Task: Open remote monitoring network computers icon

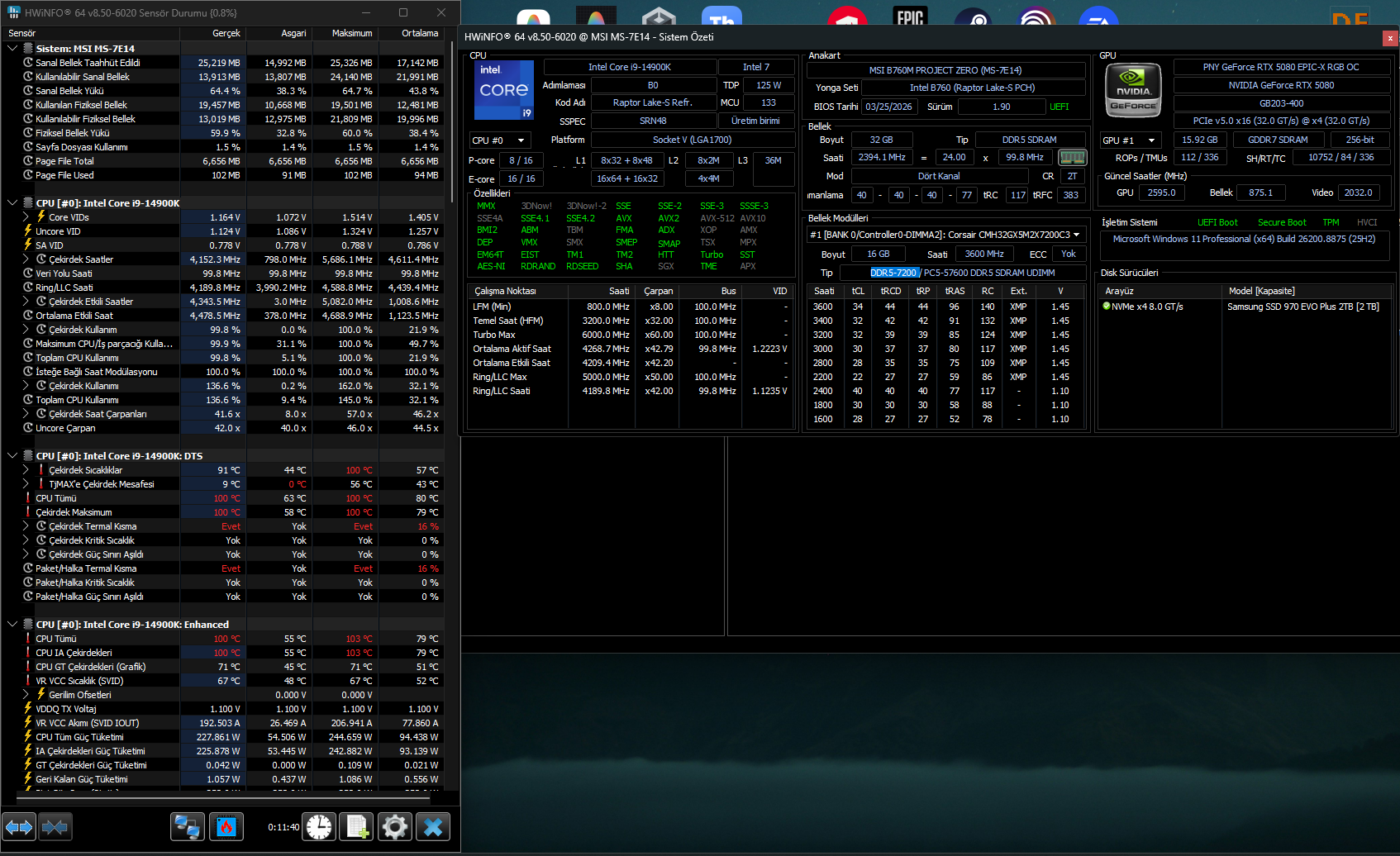Action: coord(188,826)
